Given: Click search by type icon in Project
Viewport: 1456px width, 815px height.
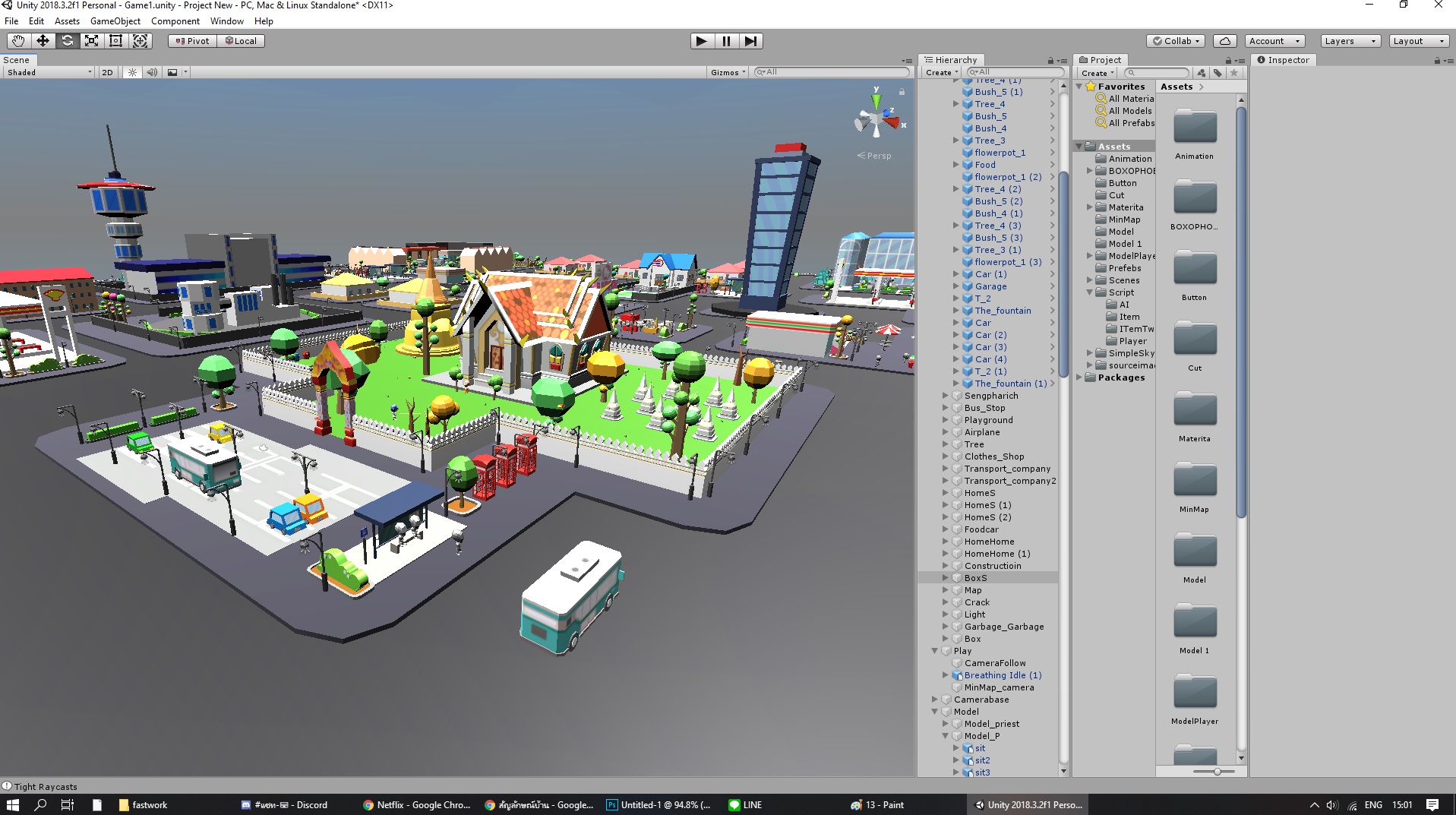Looking at the screenshot, I should 1202,73.
